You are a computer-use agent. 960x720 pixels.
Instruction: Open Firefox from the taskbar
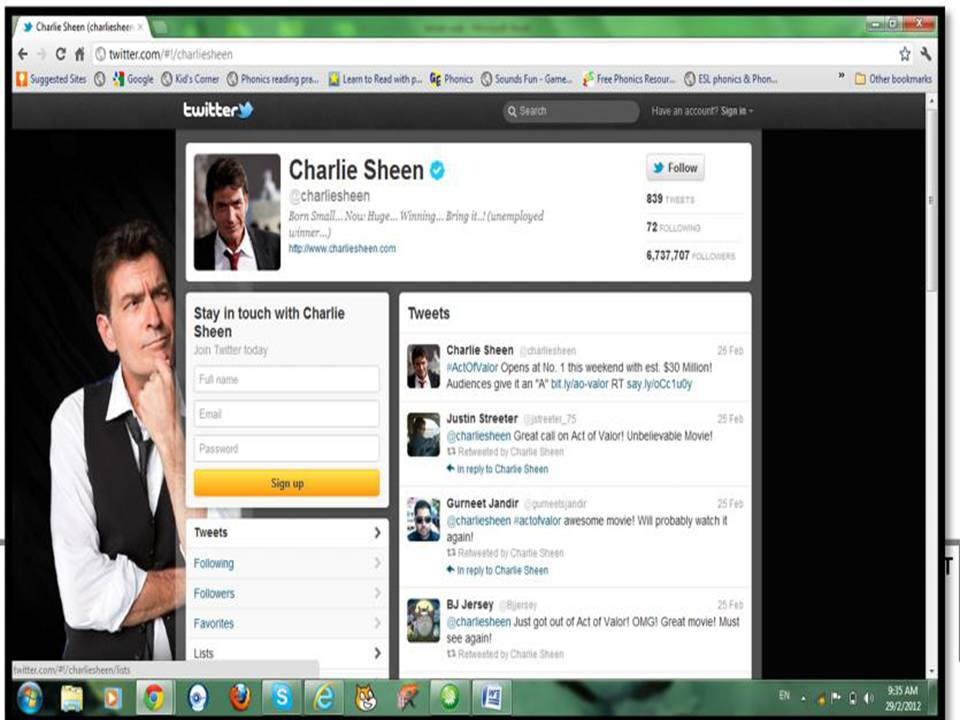click(x=240, y=698)
